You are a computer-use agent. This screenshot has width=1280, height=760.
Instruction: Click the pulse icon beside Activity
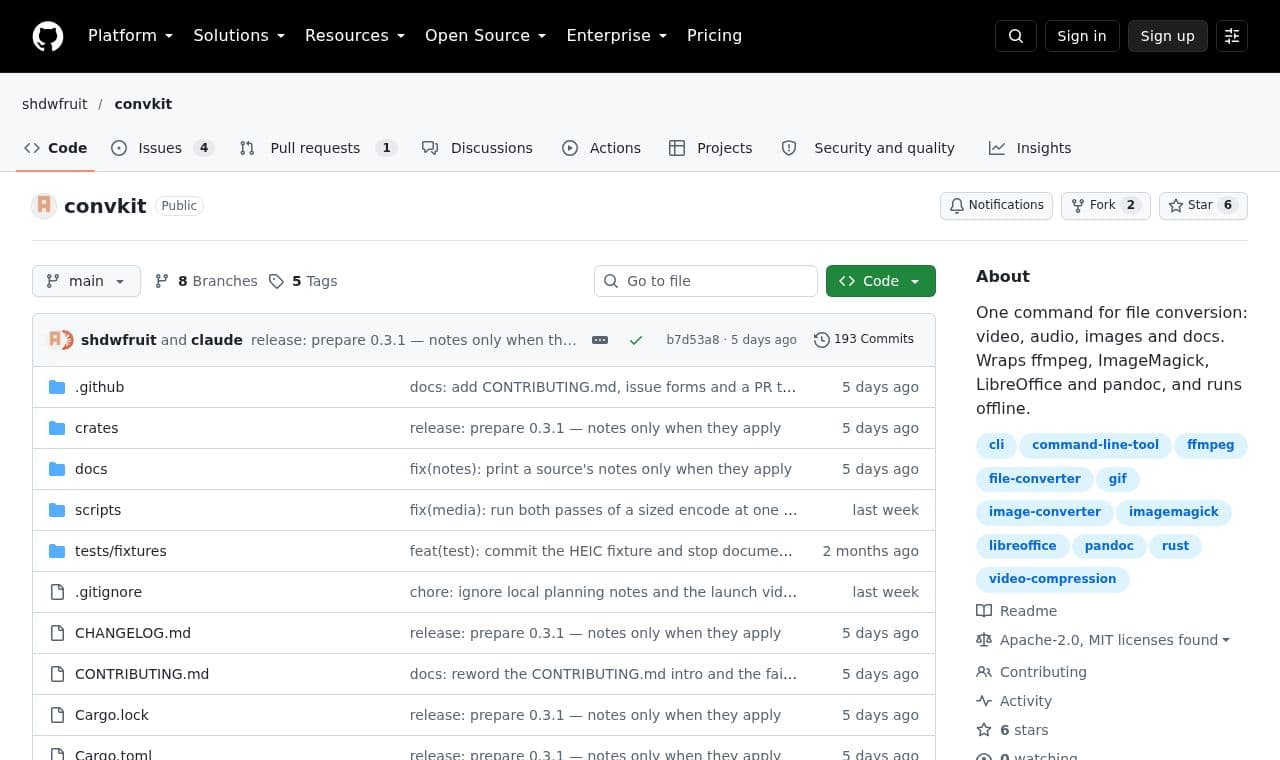(x=984, y=701)
